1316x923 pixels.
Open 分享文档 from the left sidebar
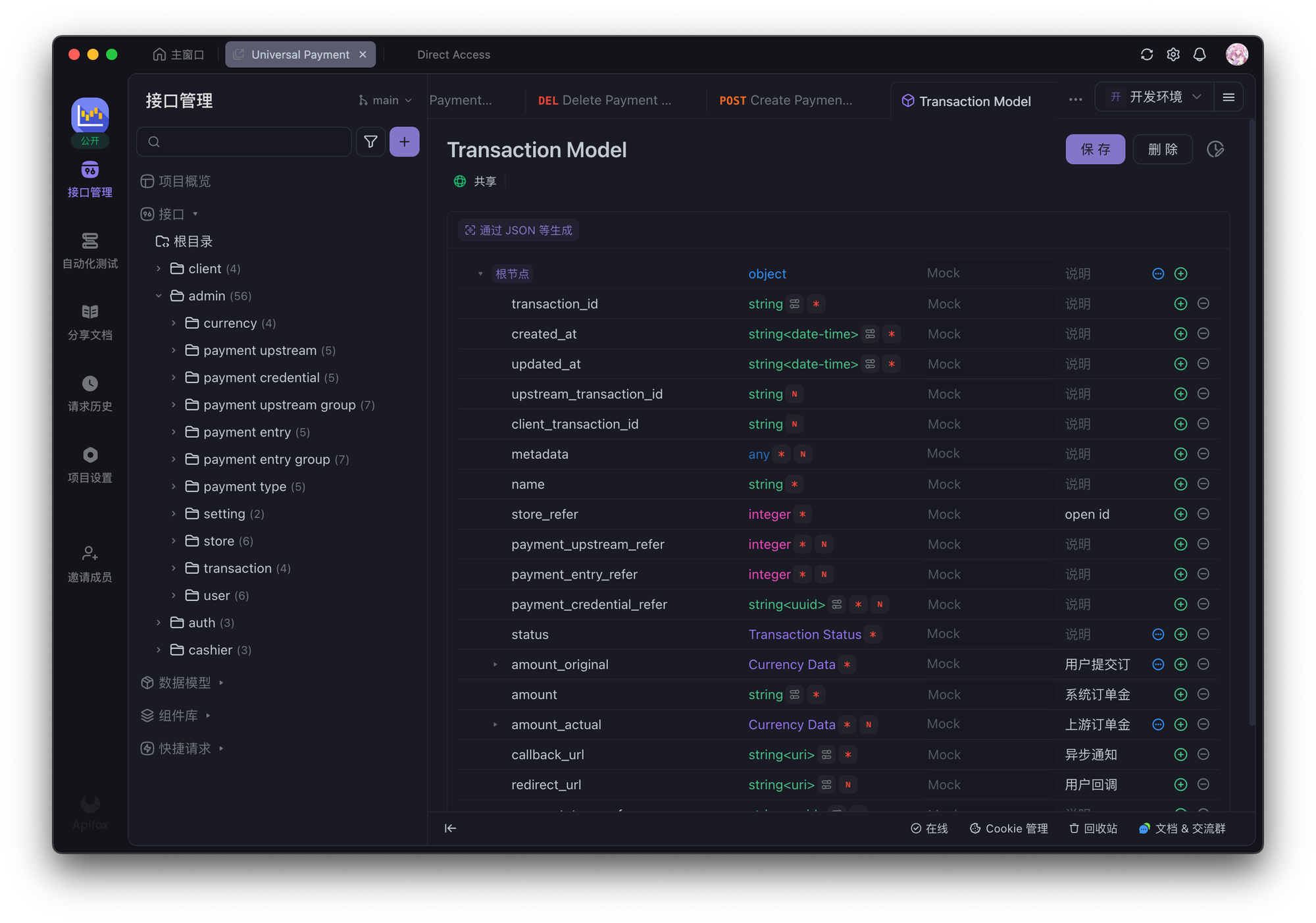pos(89,323)
